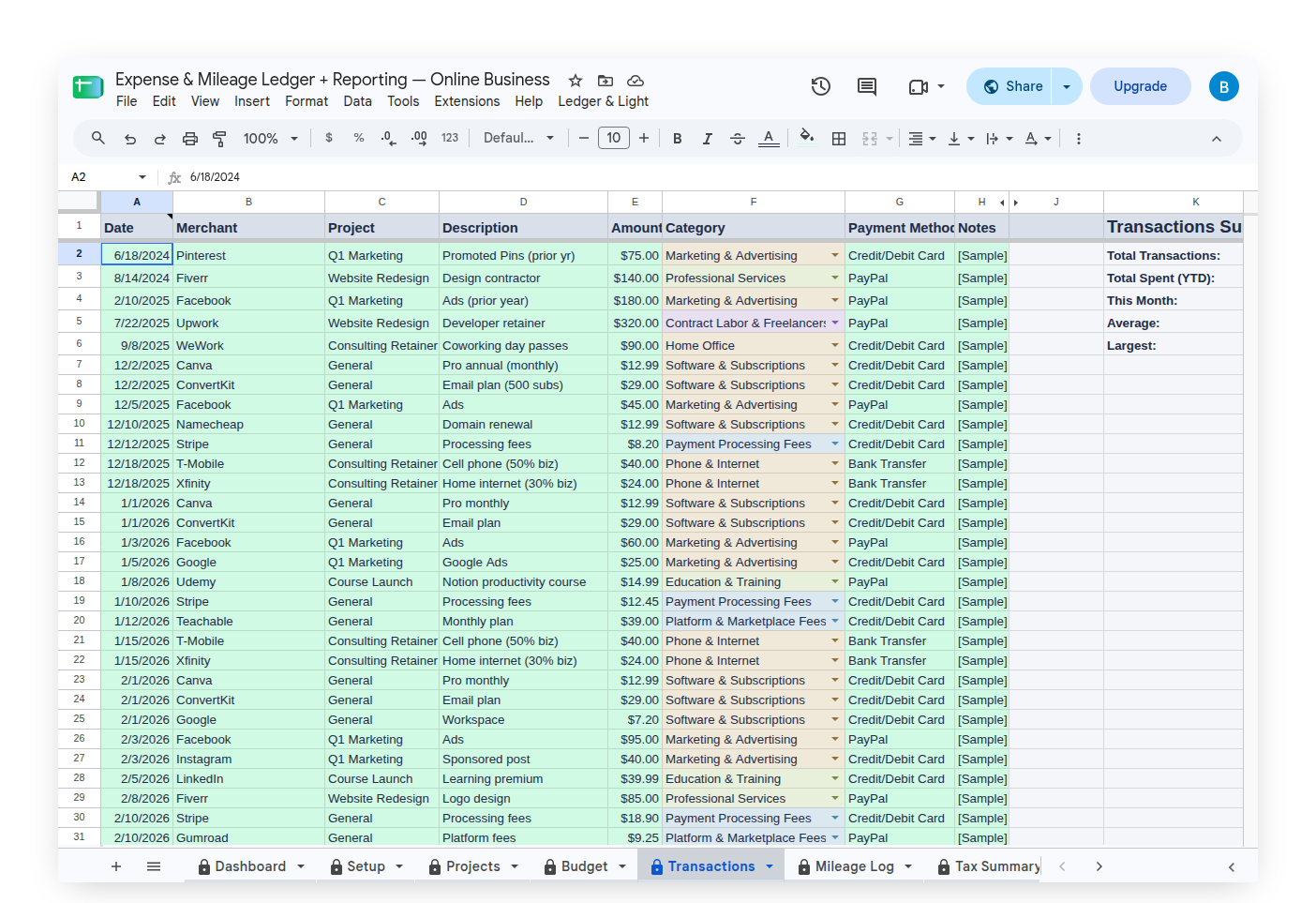
Task: Open the Format menu
Action: (x=307, y=101)
